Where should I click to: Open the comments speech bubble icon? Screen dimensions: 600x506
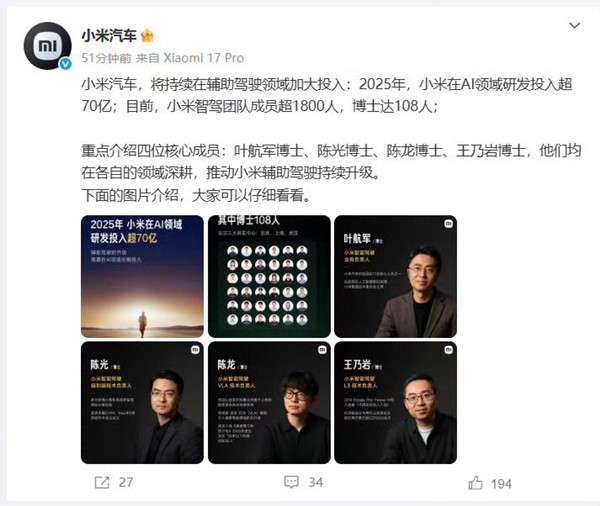click(291, 482)
